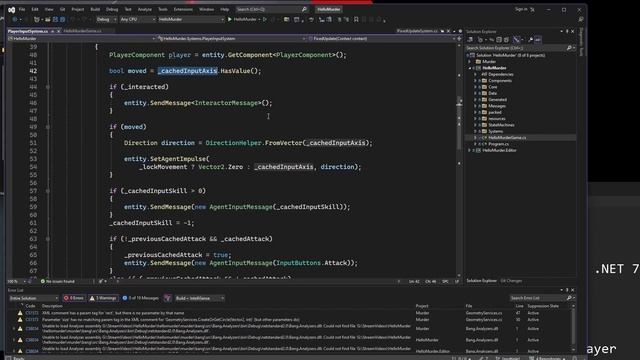Click the editor vertical scrollbar

(459, 159)
